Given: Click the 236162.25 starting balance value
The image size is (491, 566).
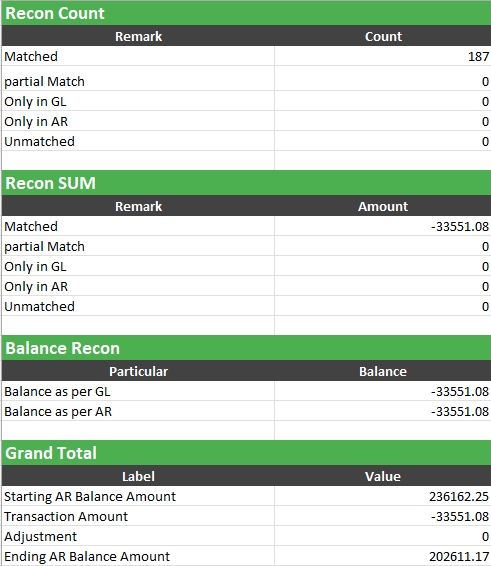Looking at the screenshot, I should 383,496.
